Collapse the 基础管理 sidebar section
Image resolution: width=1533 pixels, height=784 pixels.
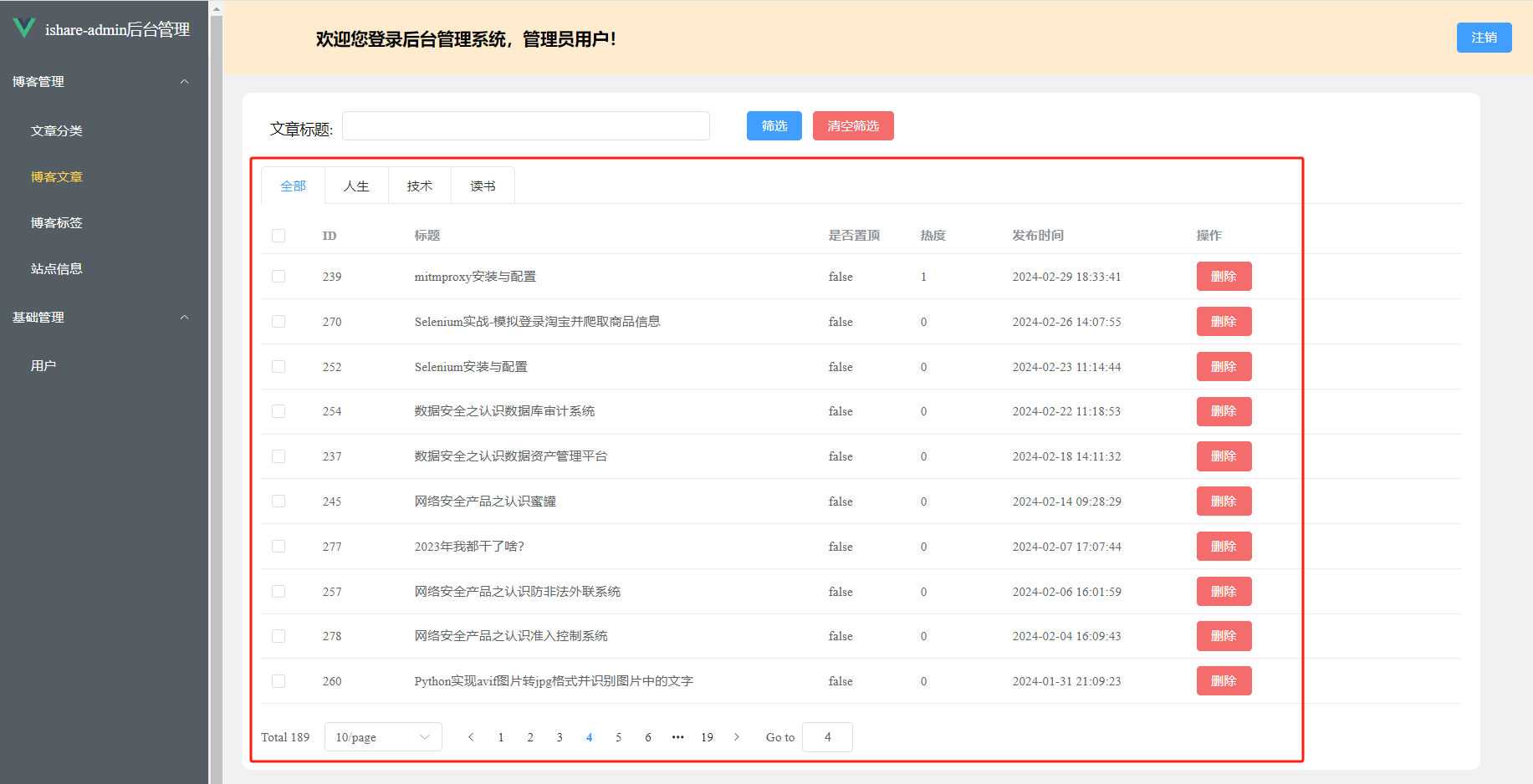coord(184,317)
